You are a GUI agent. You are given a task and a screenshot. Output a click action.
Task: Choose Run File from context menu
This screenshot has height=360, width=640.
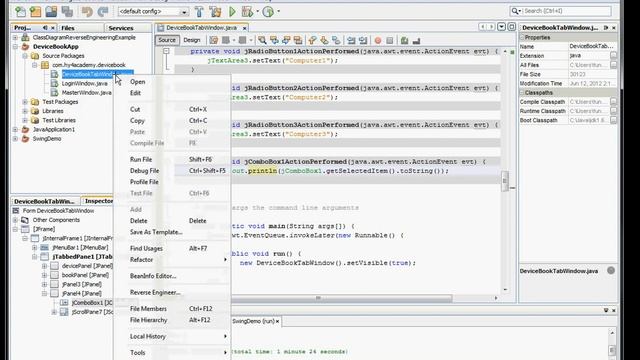click(172, 159)
